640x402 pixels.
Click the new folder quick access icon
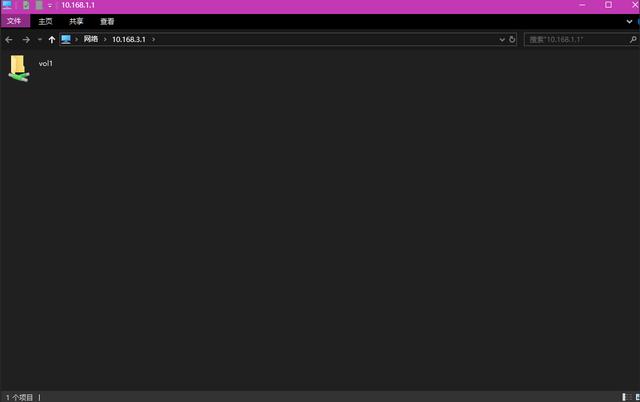tap(39, 5)
